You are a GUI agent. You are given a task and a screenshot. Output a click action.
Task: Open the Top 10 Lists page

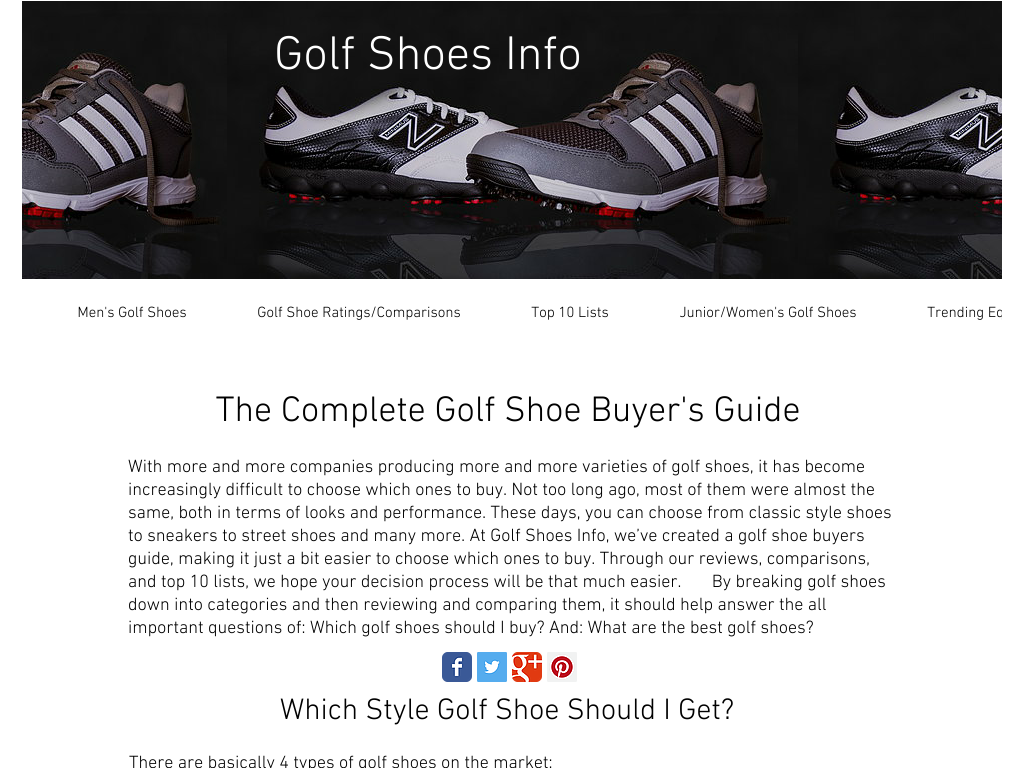(569, 312)
